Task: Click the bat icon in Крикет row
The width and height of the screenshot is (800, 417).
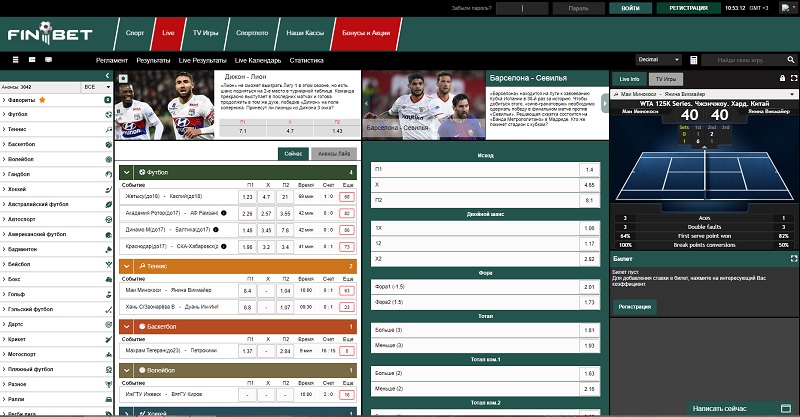Action: [x=108, y=339]
